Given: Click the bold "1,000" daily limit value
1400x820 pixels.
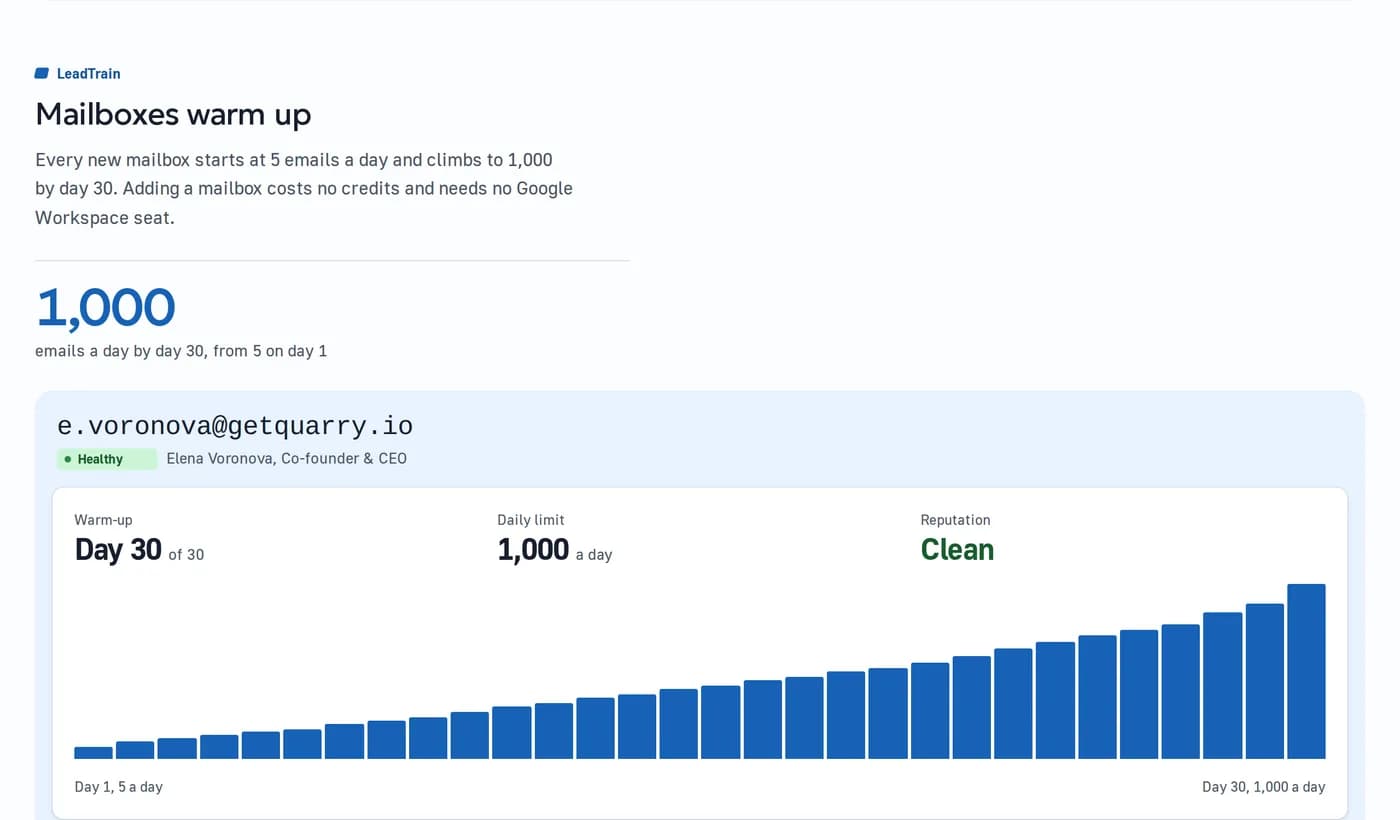Looking at the screenshot, I should (533, 550).
